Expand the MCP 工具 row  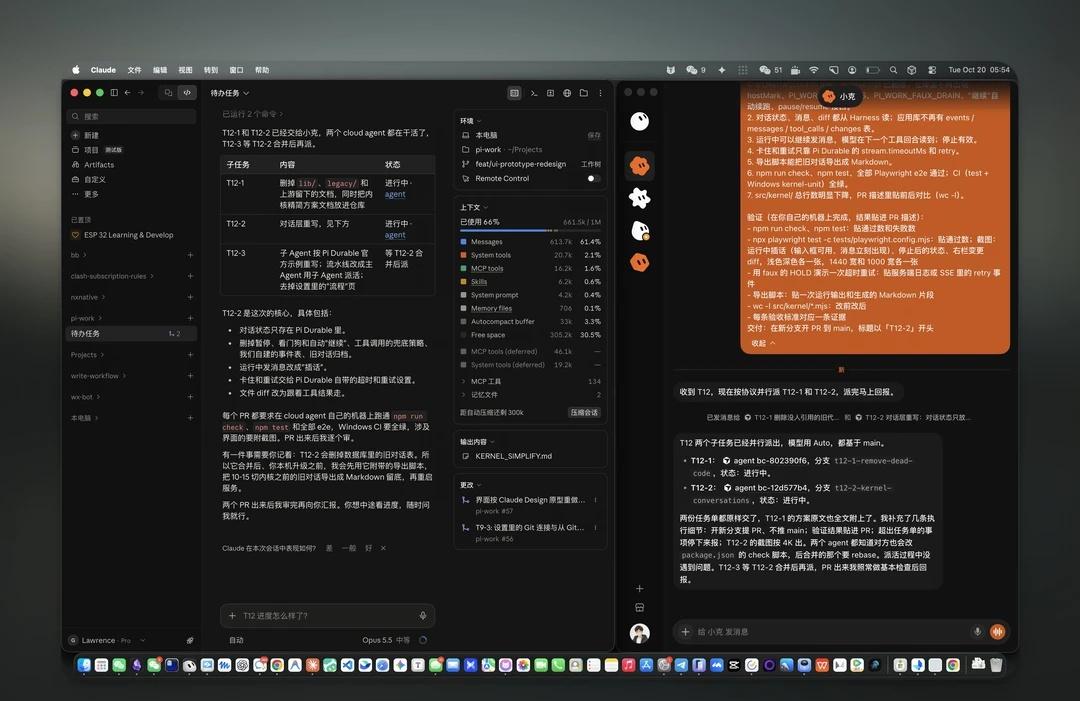point(530,381)
